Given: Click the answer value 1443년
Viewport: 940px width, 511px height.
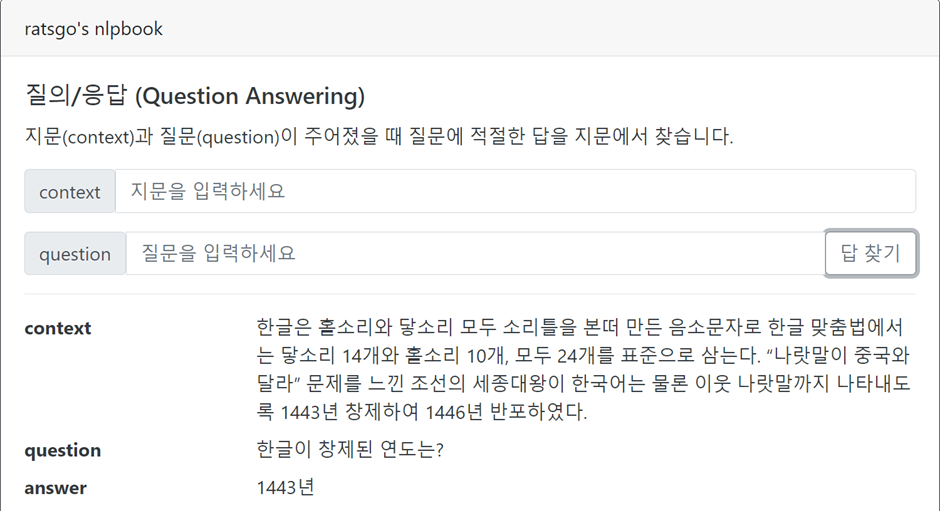Looking at the screenshot, I should tap(285, 487).
